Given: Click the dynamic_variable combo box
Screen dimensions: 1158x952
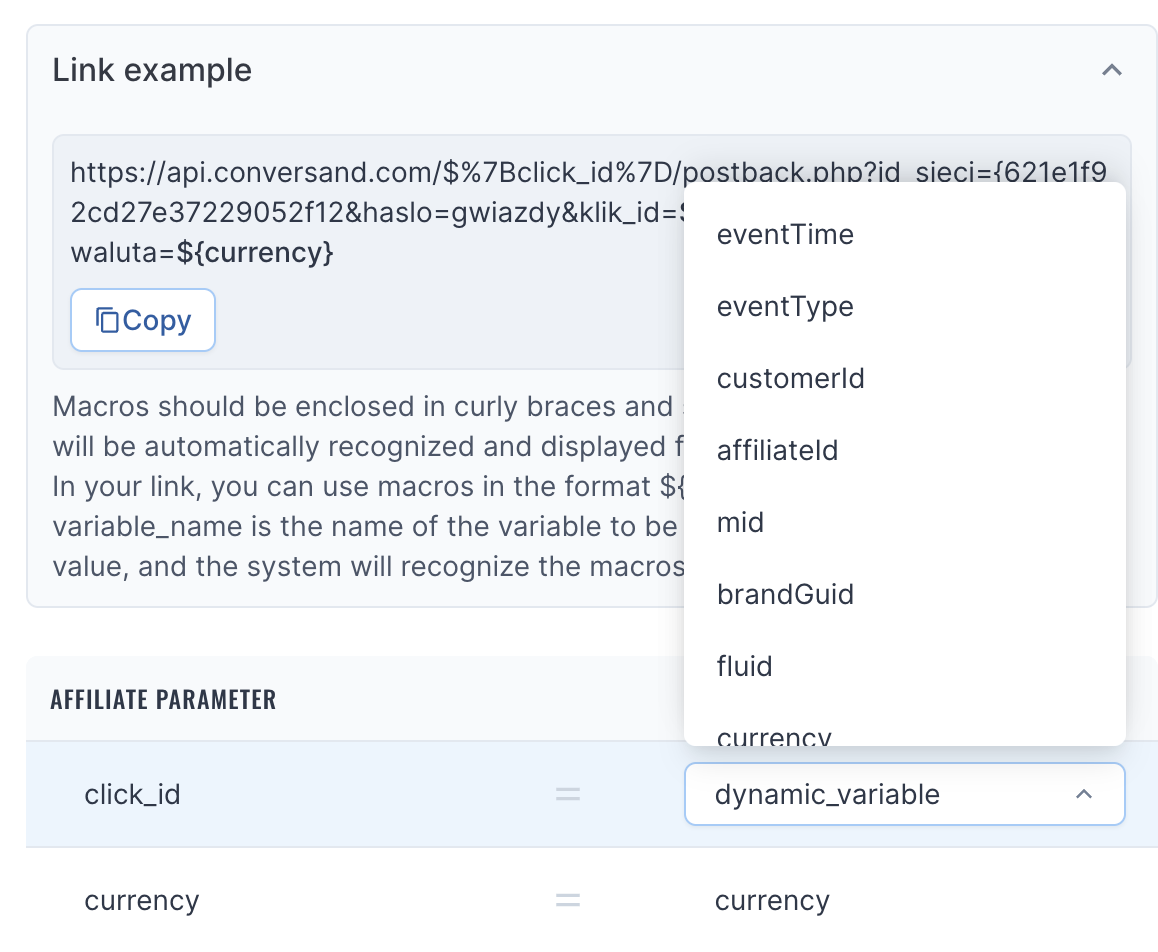Looking at the screenshot, I should tap(905, 794).
